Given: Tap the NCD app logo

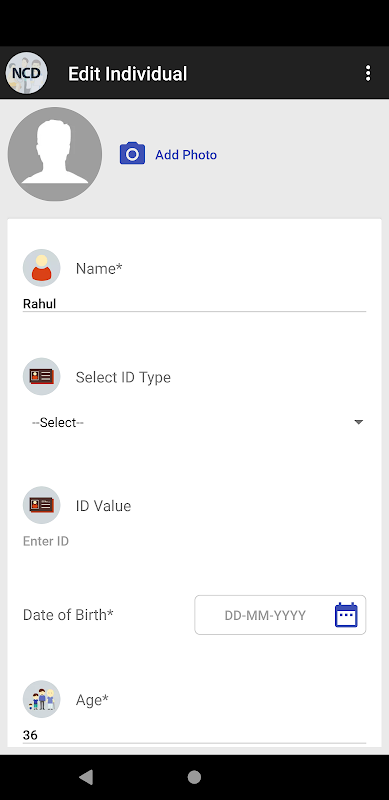Looking at the screenshot, I should click(x=27, y=73).
